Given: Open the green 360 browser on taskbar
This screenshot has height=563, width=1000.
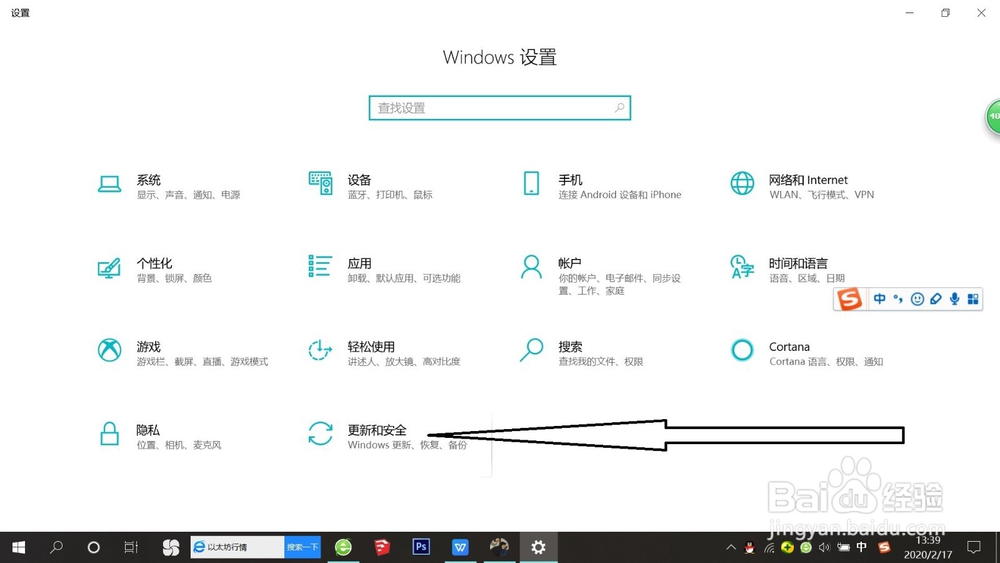Looking at the screenshot, I should coord(343,547).
